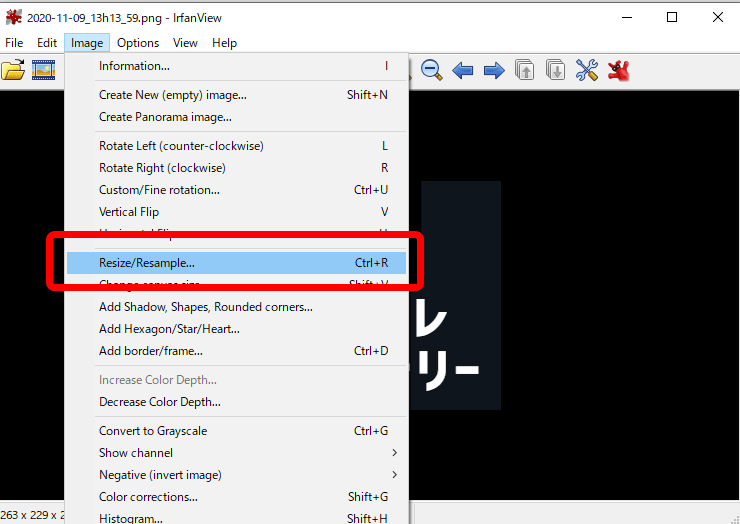Open the Slideshow filmstrip toolbar icon

click(x=43, y=70)
